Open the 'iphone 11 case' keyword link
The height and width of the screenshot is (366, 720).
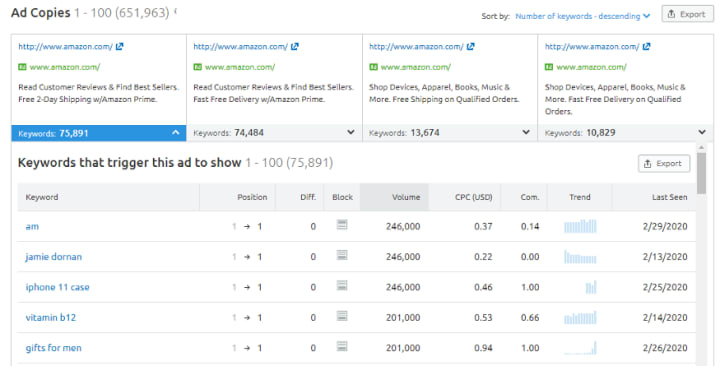57,287
